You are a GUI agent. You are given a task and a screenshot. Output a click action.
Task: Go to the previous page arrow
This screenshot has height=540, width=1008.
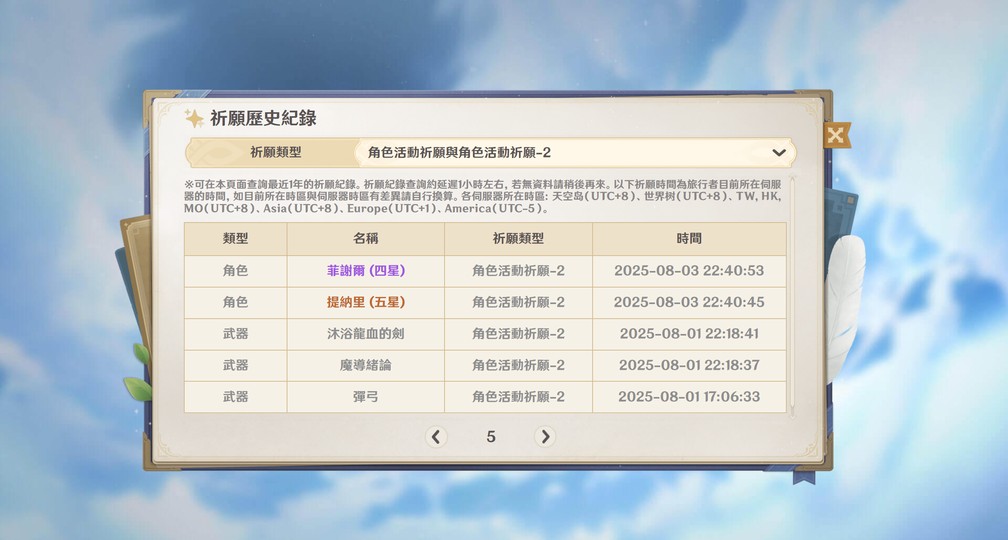tap(436, 436)
